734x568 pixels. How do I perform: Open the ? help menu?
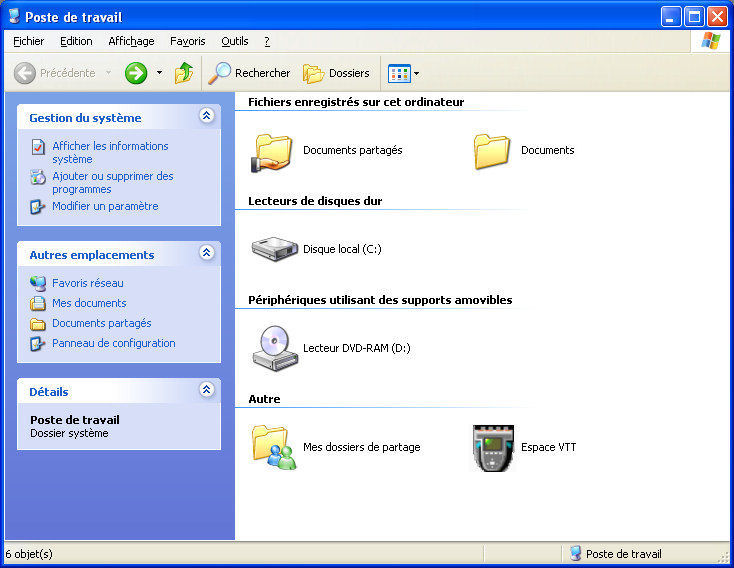267,41
